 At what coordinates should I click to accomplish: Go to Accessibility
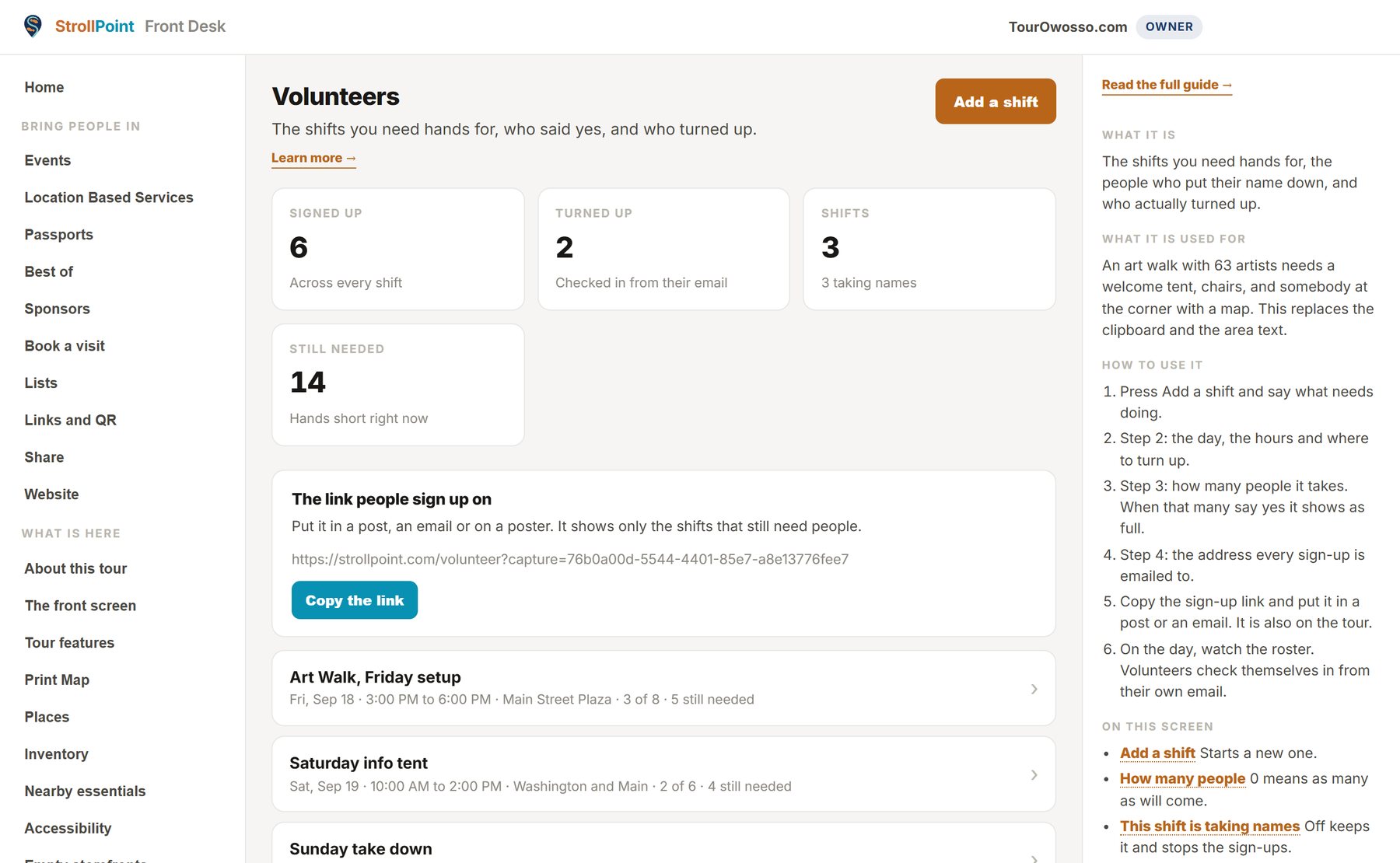tap(68, 828)
